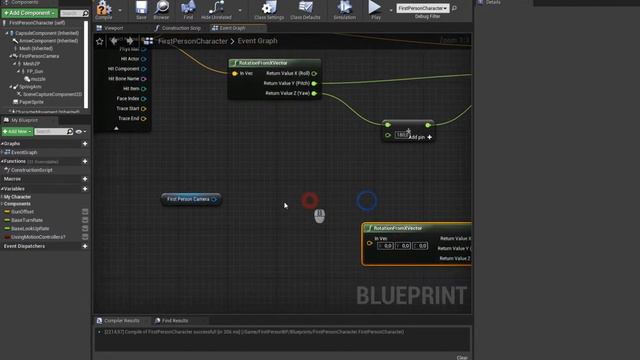Open the Compile options dropdown arrow
640x360 pixels.
pos(120,10)
